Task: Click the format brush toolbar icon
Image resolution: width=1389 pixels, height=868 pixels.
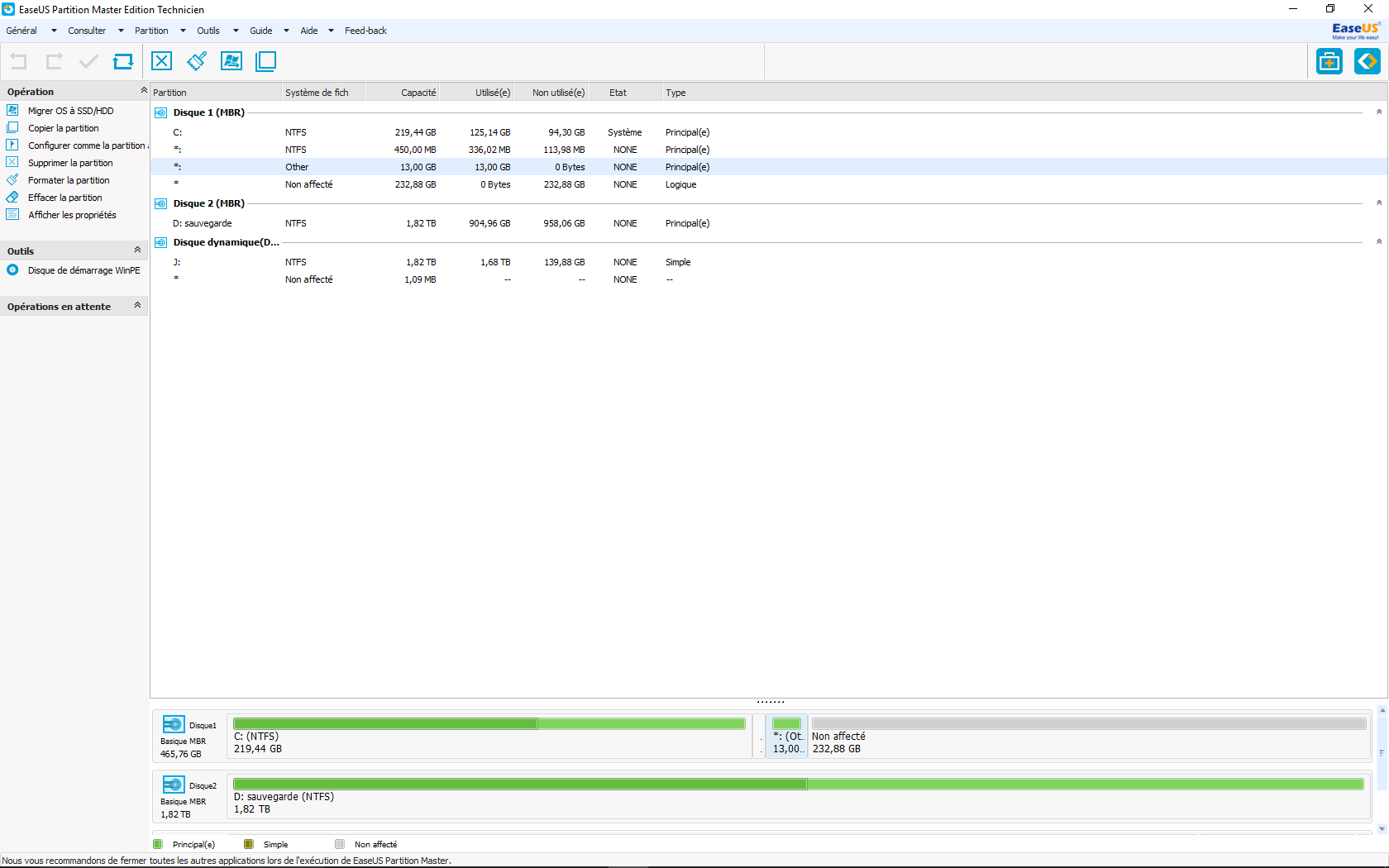Action: [197, 61]
